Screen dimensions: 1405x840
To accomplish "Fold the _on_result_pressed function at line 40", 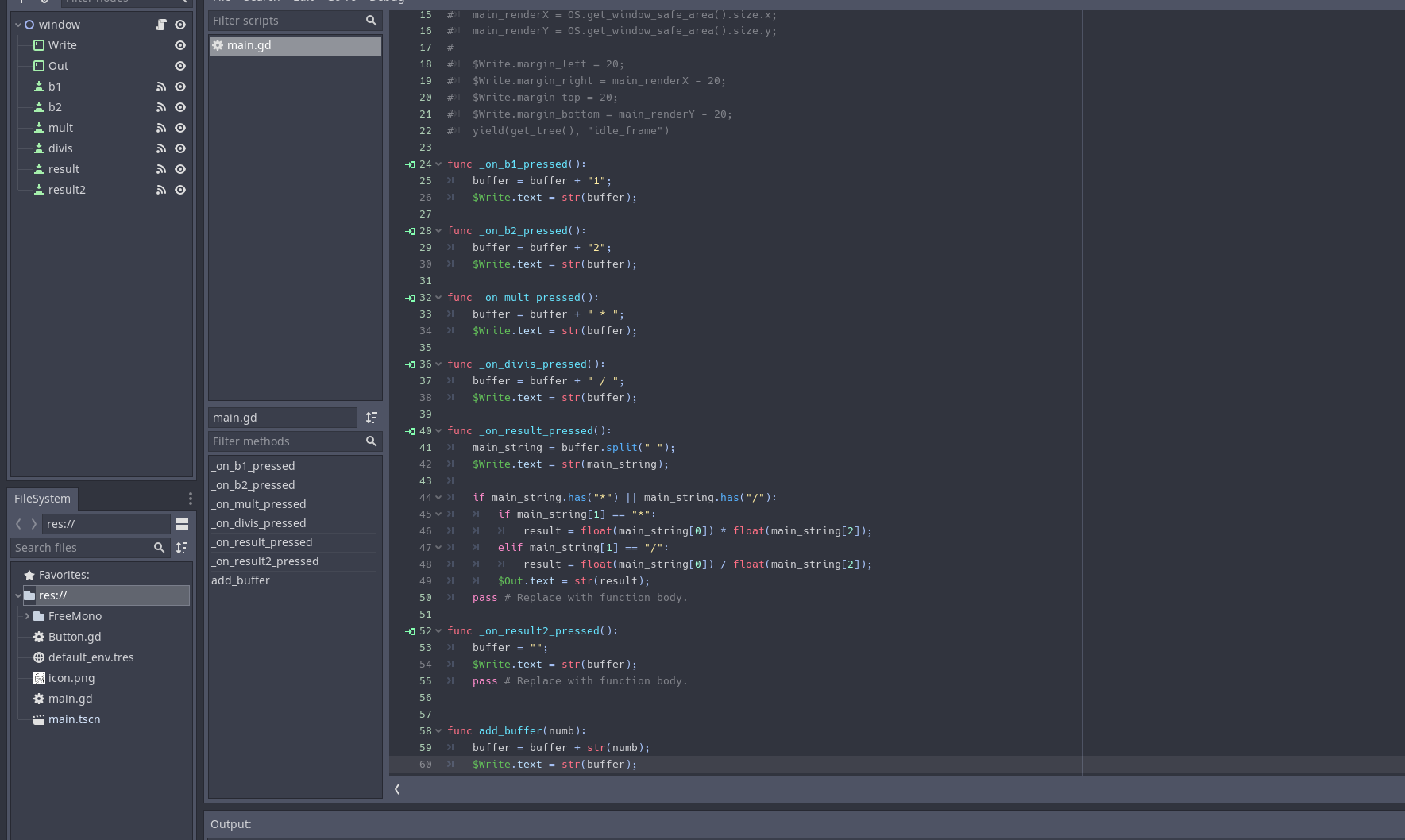I will 438,431.
